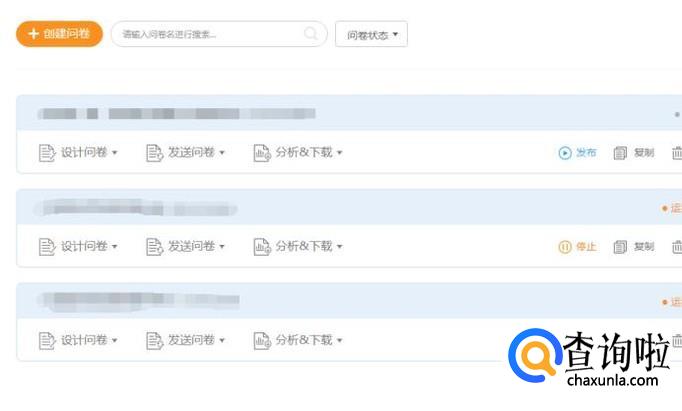
Task: Click the 发布 publish play icon
Action: (565, 153)
